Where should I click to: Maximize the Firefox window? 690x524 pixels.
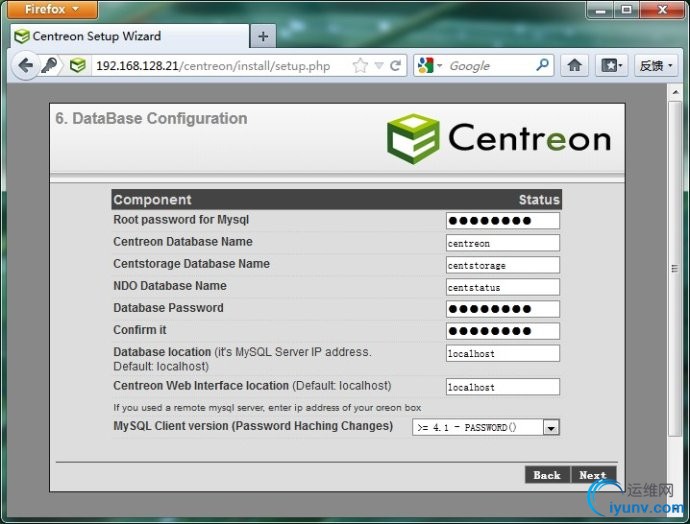pyautogui.click(x=627, y=10)
